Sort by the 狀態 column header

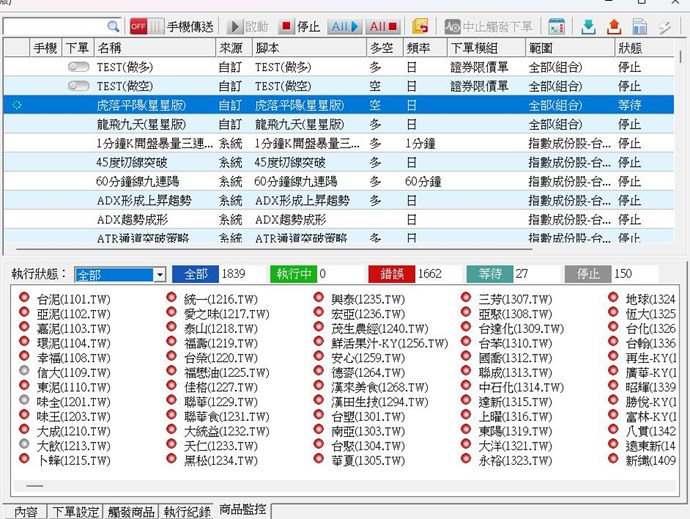coord(630,47)
